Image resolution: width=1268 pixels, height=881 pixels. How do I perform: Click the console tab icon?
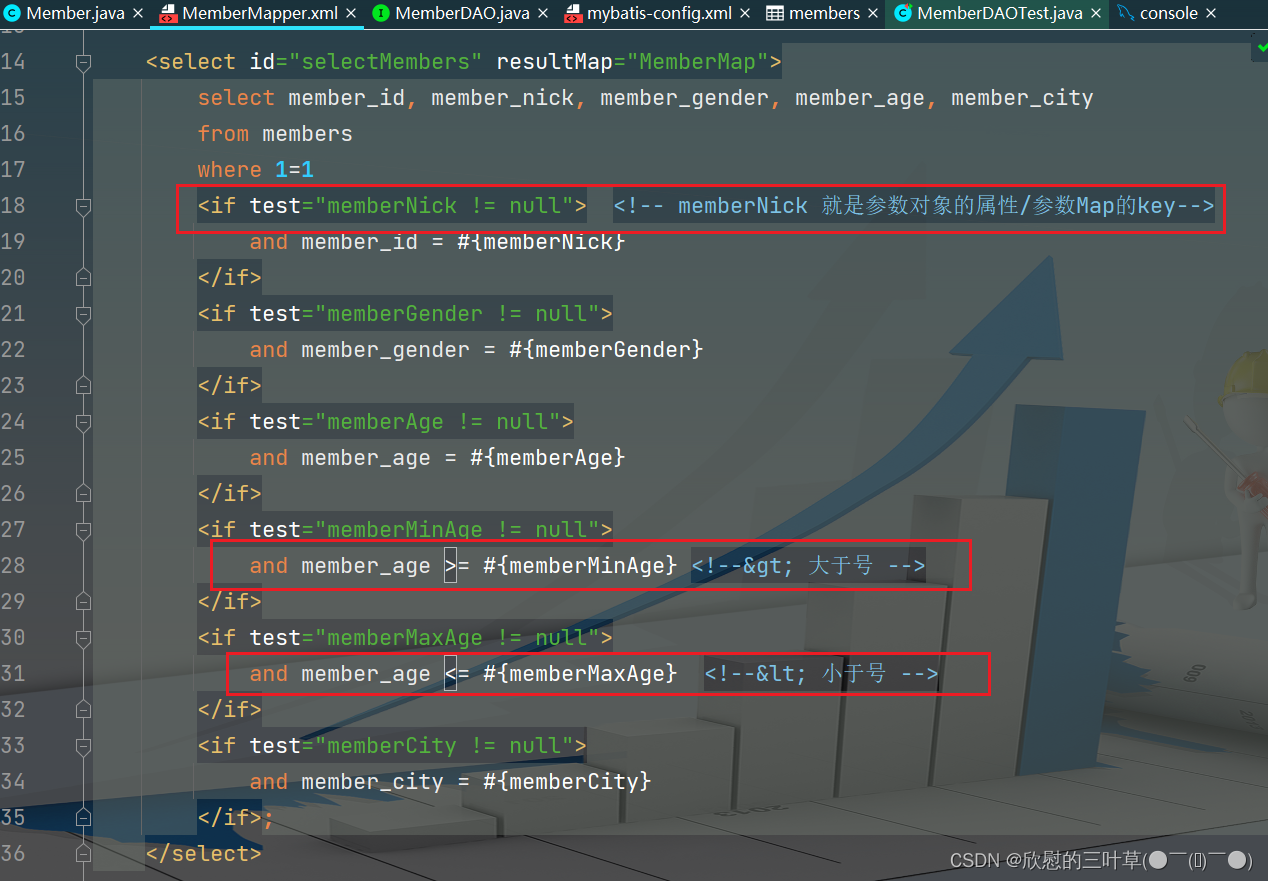pyautogui.click(x=1125, y=14)
